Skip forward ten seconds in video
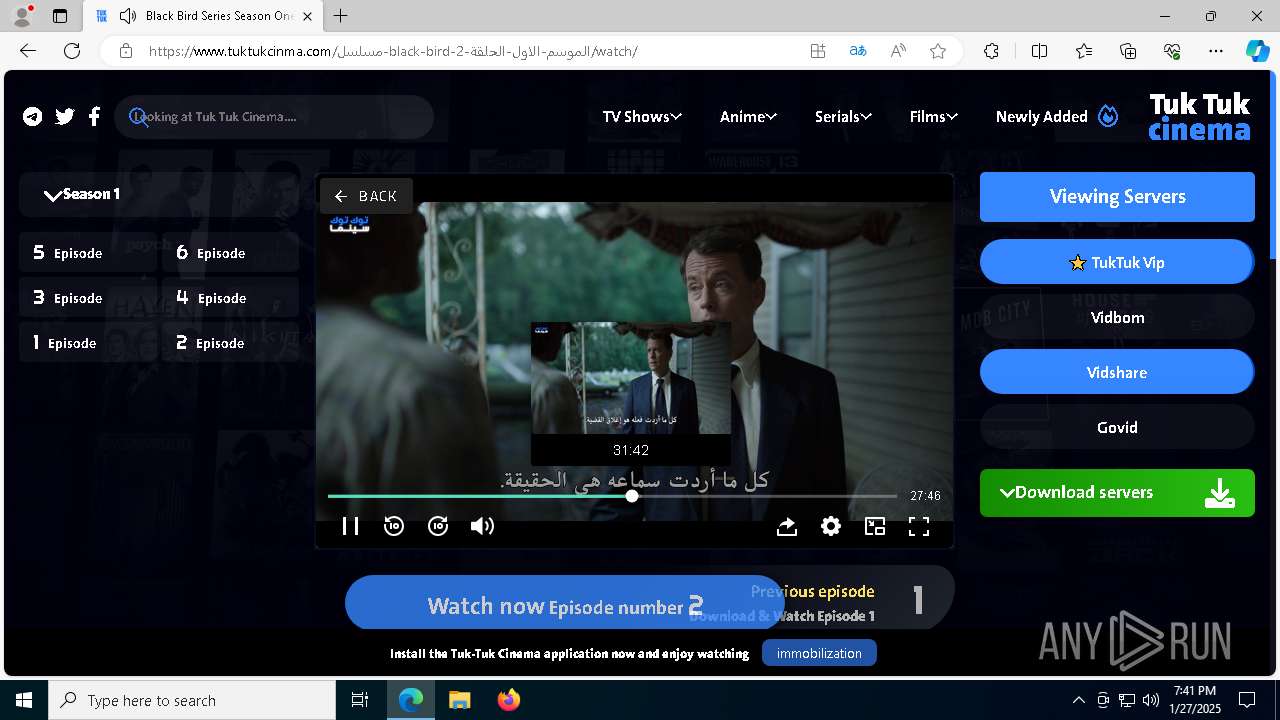The image size is (1280, 720). click(x=438, y=526)
